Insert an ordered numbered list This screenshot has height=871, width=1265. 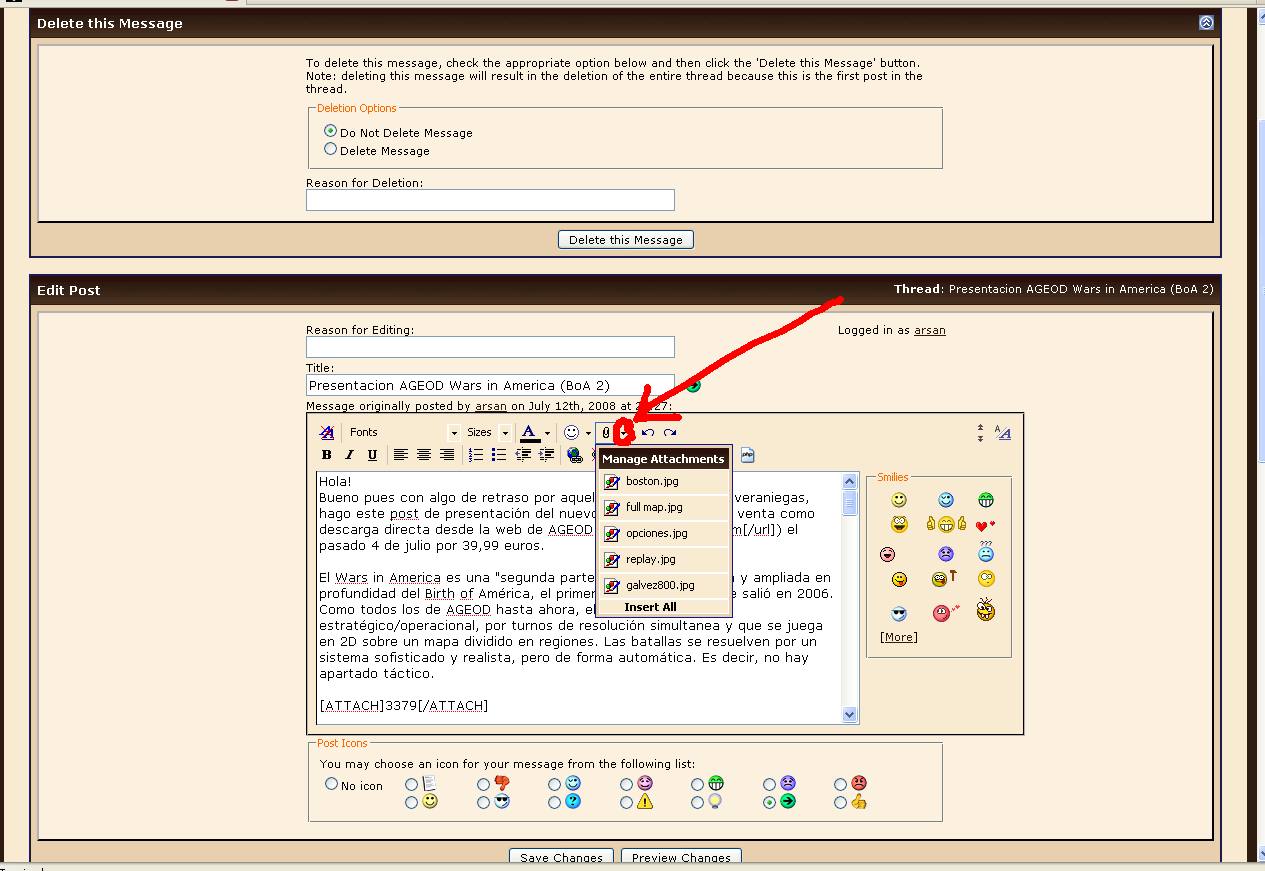[476, 455]
